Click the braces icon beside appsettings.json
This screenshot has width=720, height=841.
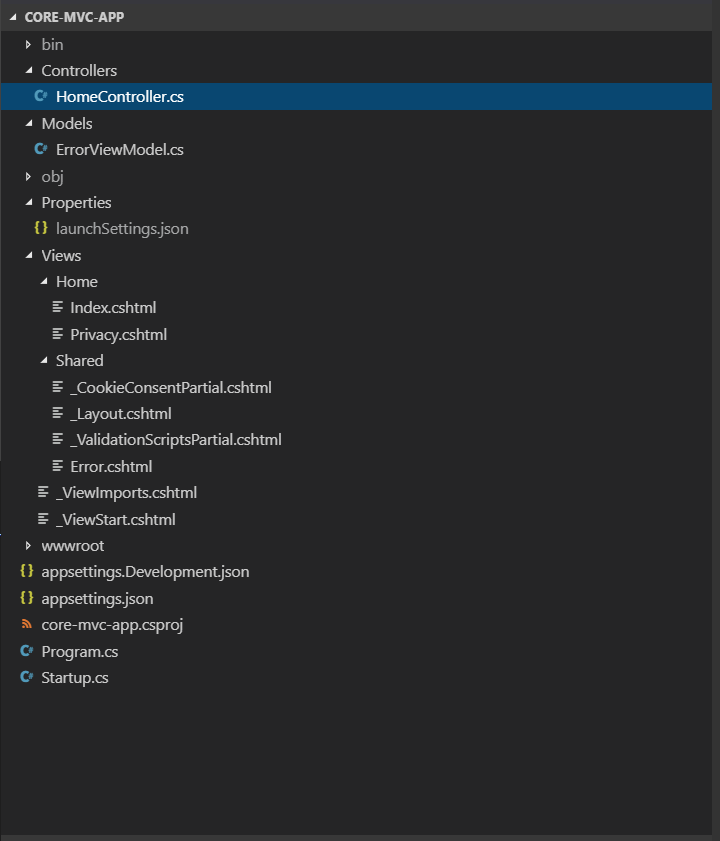coord(27,599)
